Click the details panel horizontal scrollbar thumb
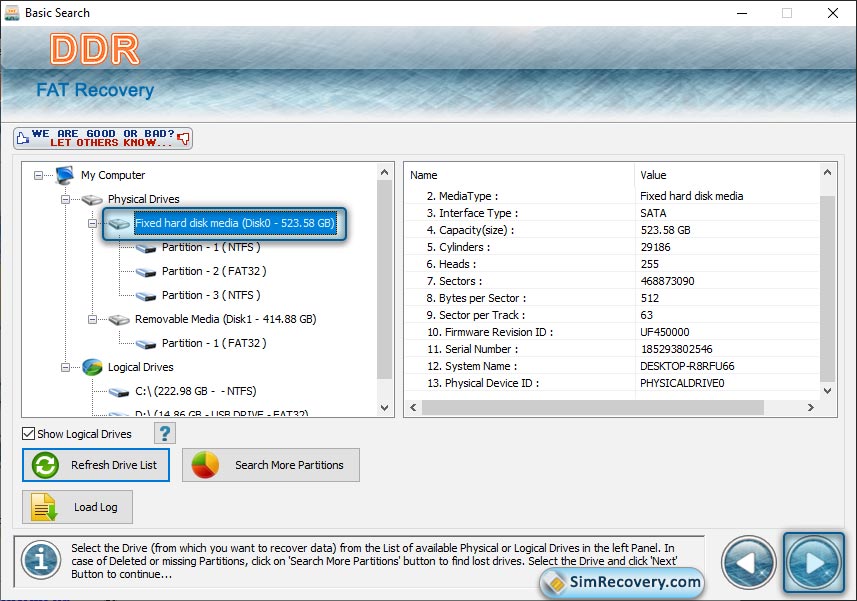 coord(592,408)
